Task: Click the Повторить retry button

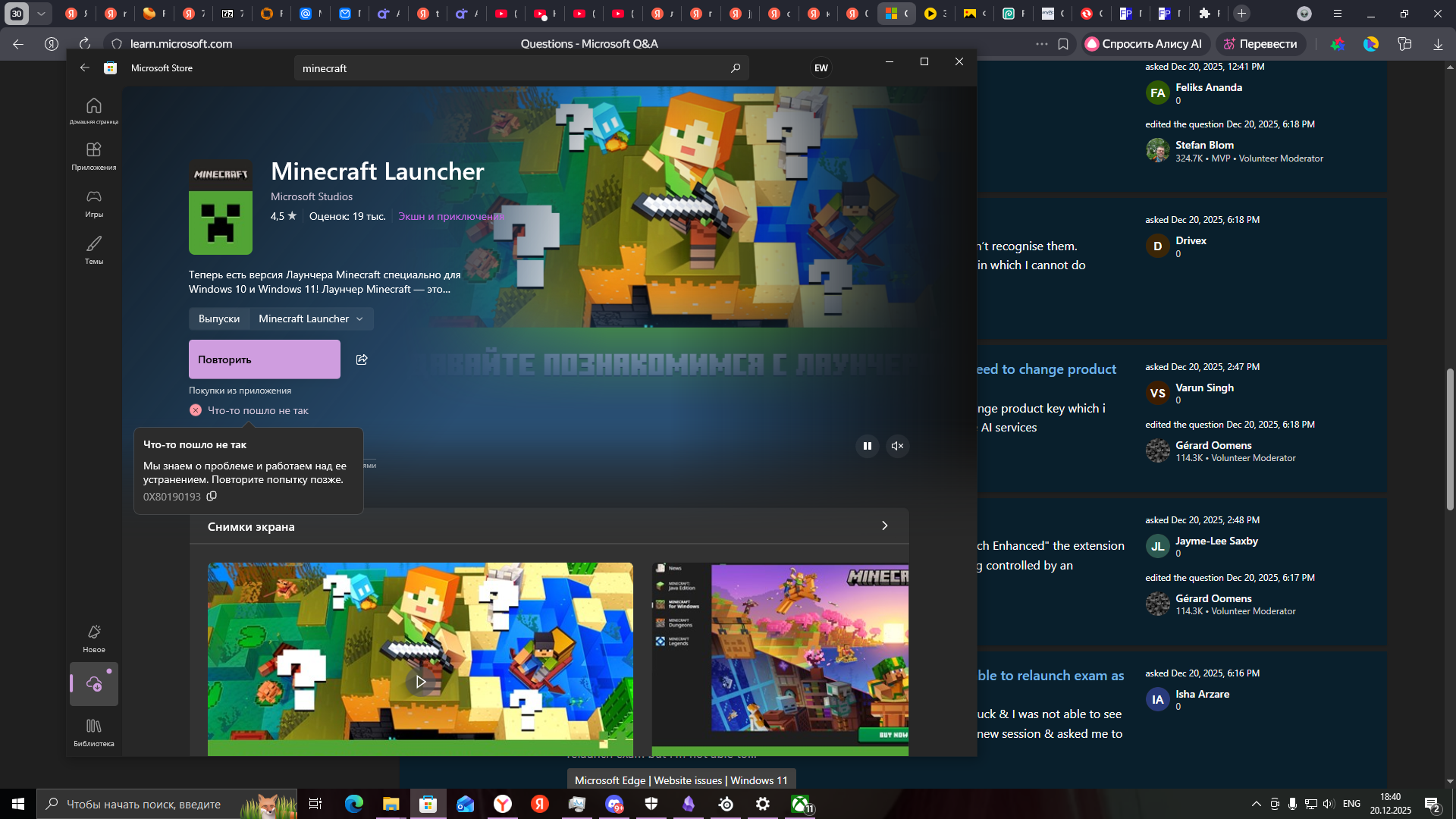Action: point(264,359)
